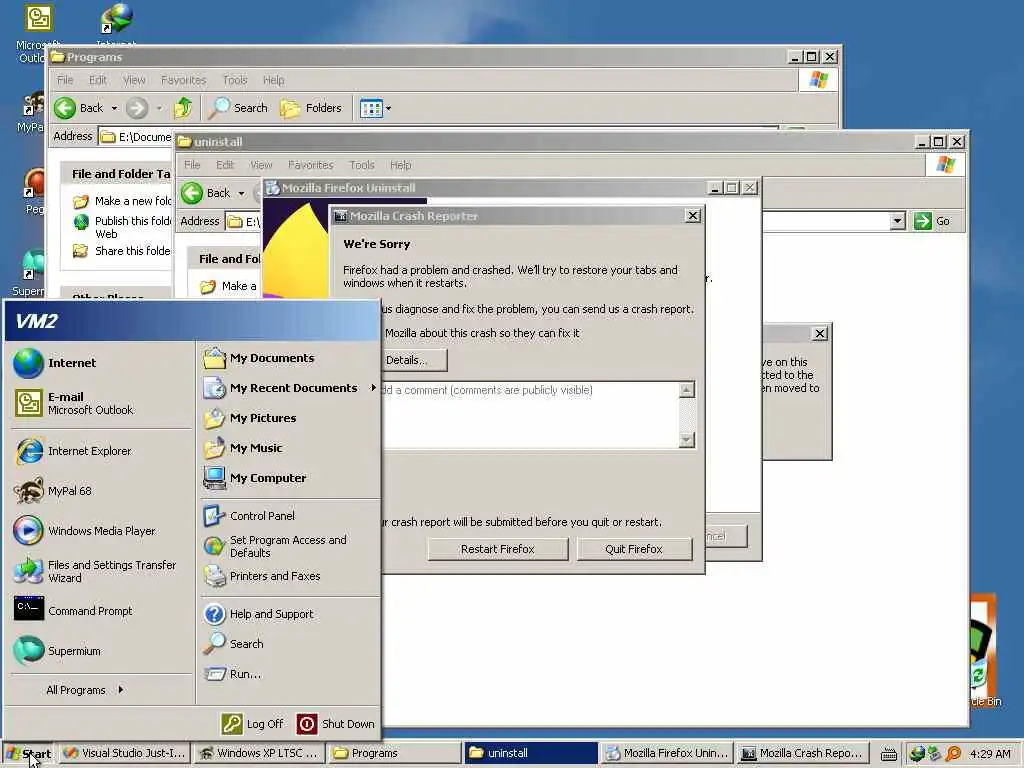Image resolution: width=1024 pixels, height=768 pixels.
Task: Open My Pictures folder
Action: 290,418
